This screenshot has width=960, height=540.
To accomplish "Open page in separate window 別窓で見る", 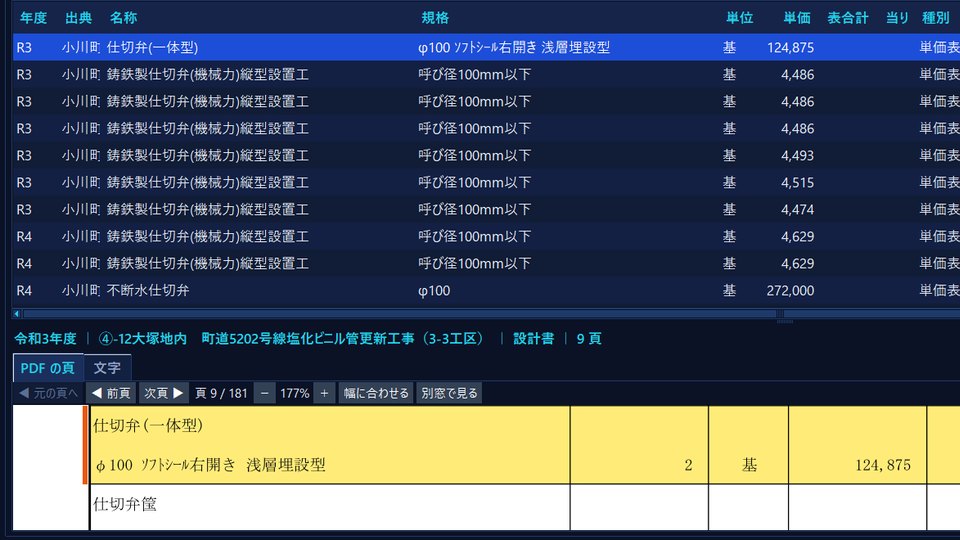I will (x=449, y=393).
